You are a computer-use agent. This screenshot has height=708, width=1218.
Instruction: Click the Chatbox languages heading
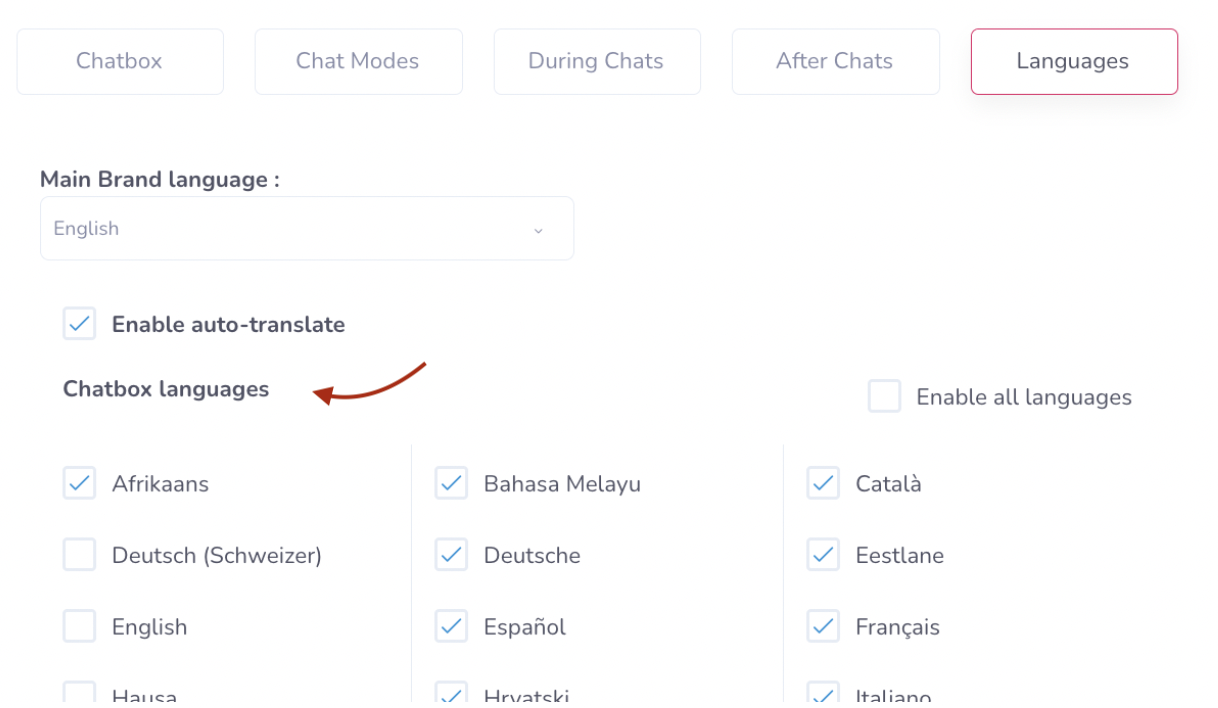[166, 389]
